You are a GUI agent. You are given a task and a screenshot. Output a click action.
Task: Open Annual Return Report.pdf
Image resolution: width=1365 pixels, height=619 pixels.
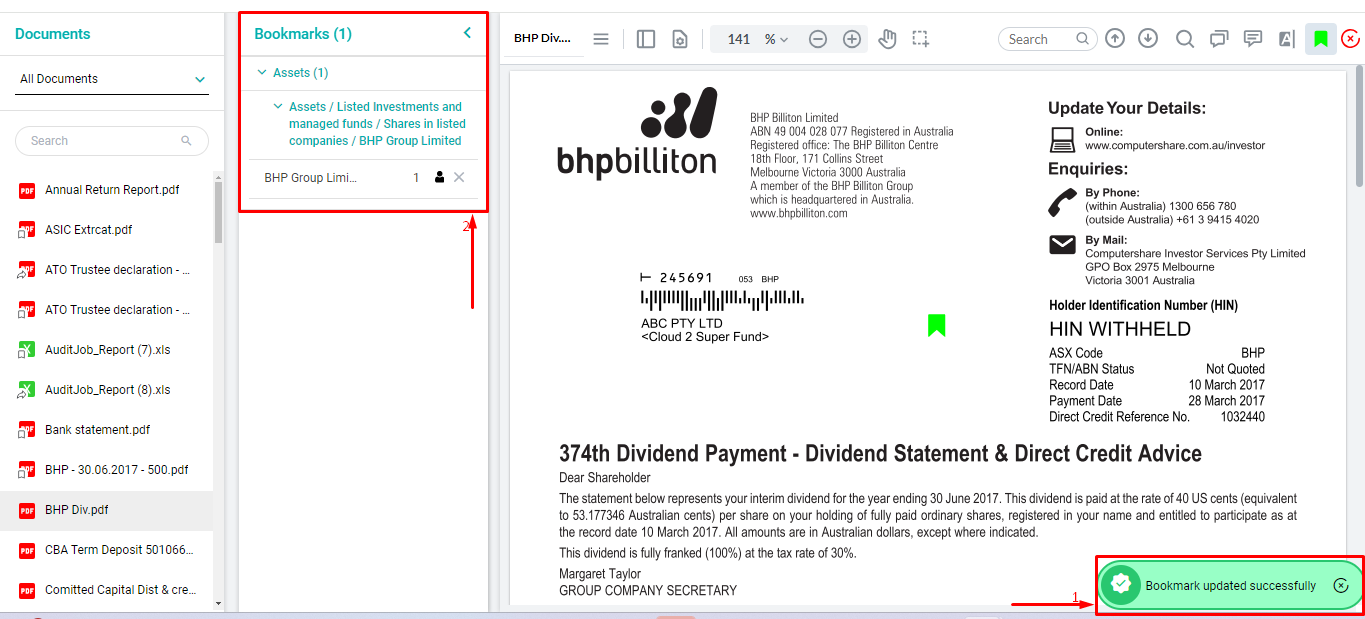pos(112,190)
